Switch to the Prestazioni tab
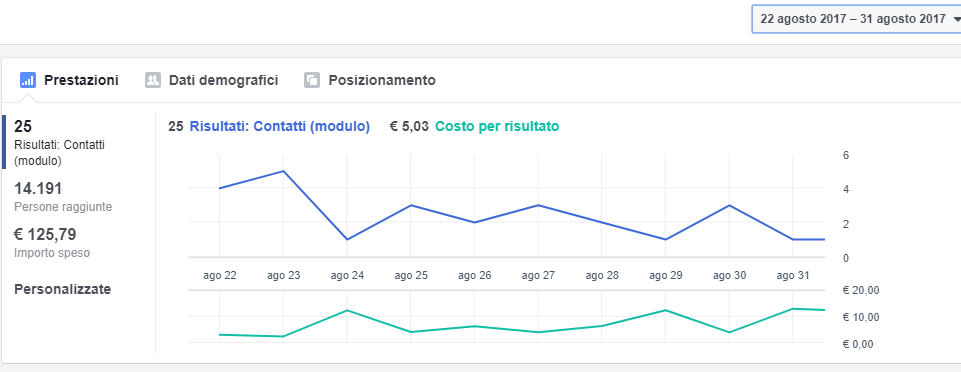 click(69, 80)
